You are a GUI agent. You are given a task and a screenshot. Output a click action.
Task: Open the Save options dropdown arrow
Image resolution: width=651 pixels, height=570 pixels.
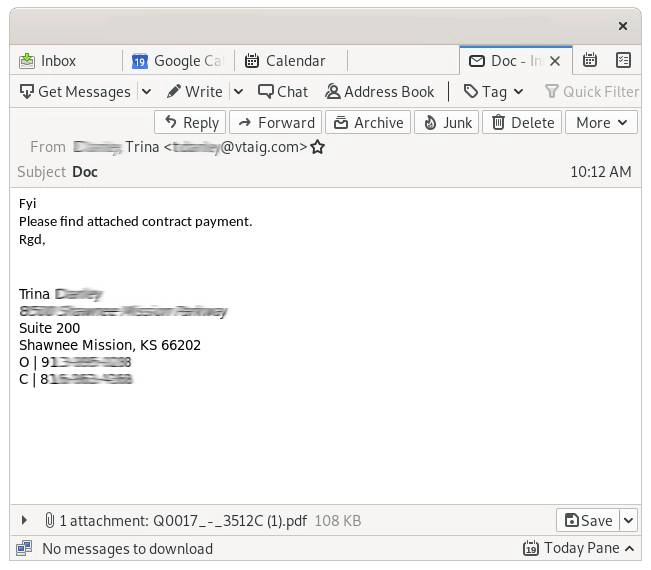click(629, 520)
